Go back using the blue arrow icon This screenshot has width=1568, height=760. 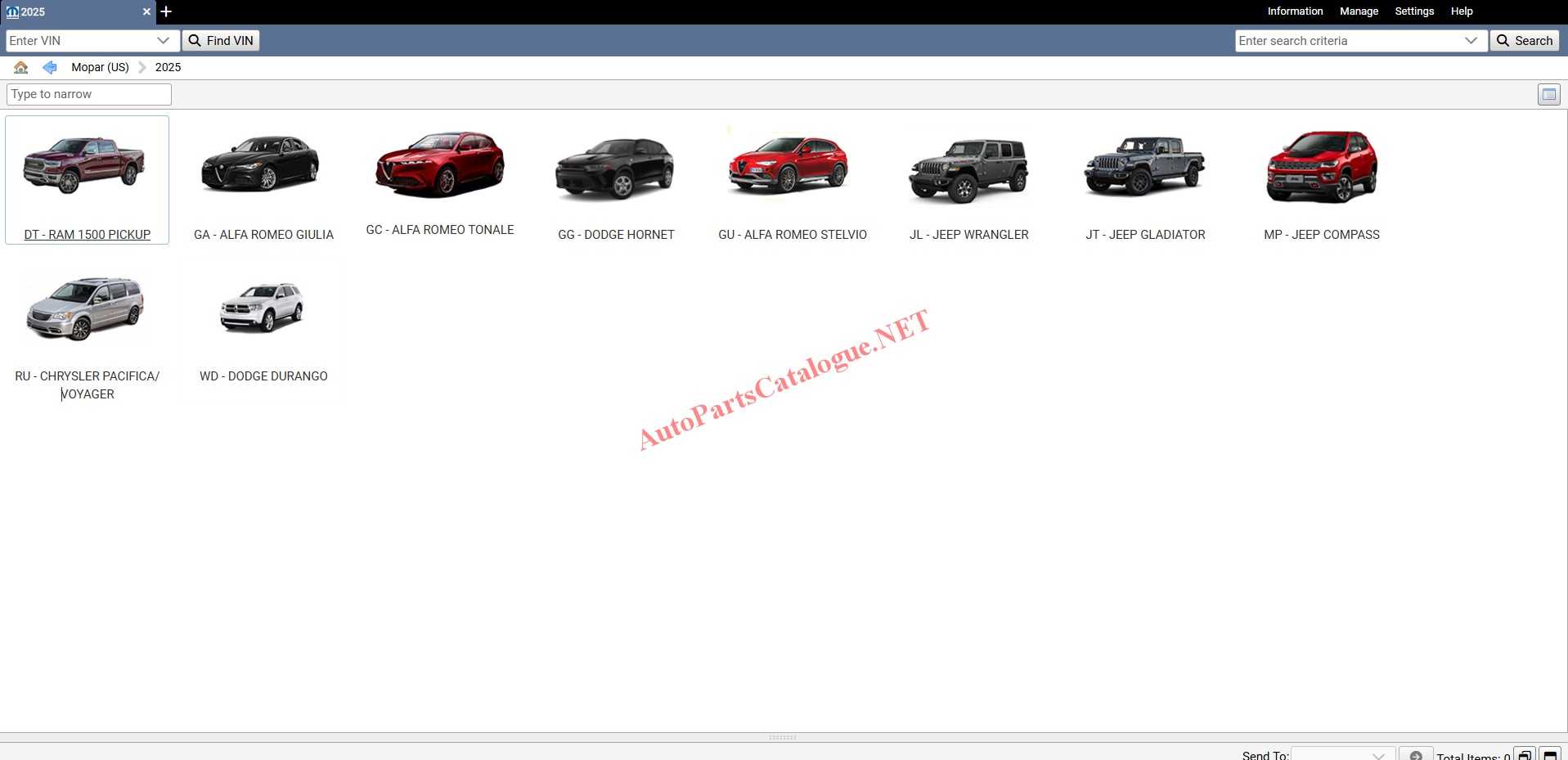[50, 67]
